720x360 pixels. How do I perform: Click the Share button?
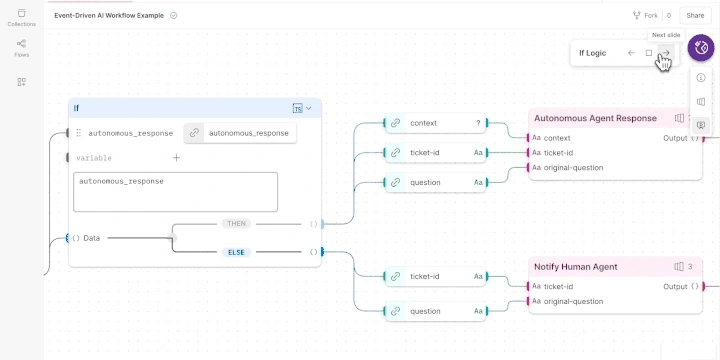(x=695, y=16)
